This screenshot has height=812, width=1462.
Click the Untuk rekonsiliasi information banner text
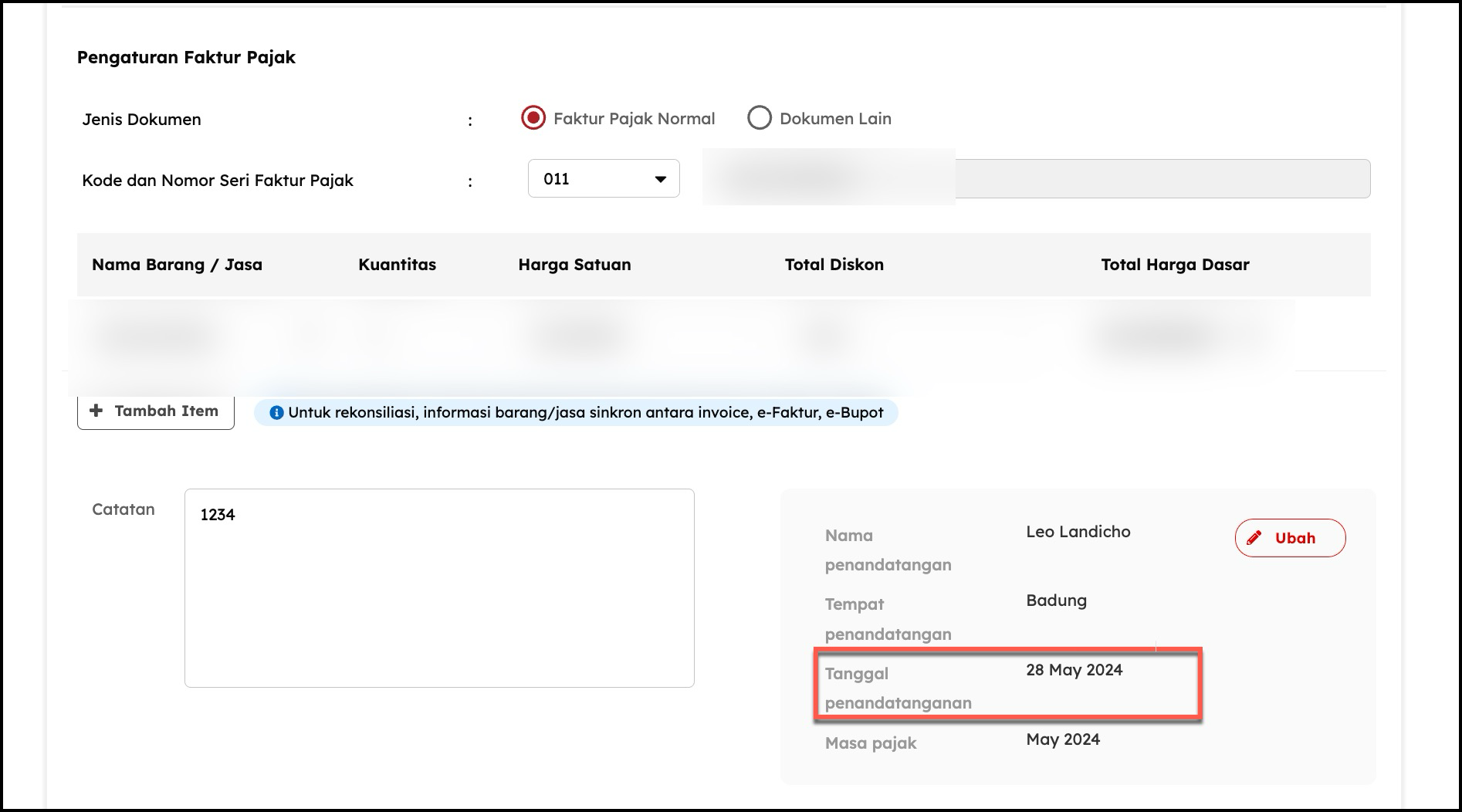click(x=585, y=413)
